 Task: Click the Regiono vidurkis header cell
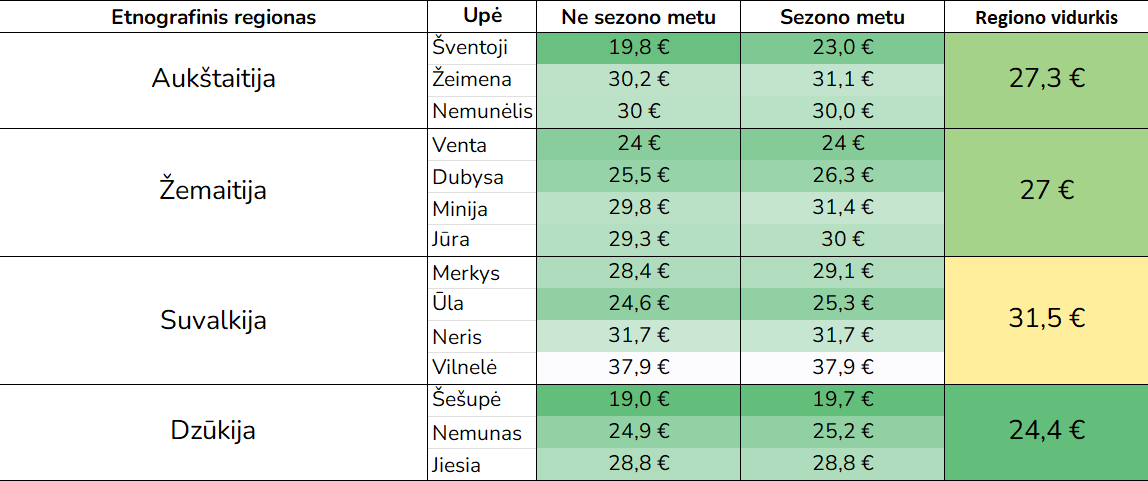coord(1046,17)
